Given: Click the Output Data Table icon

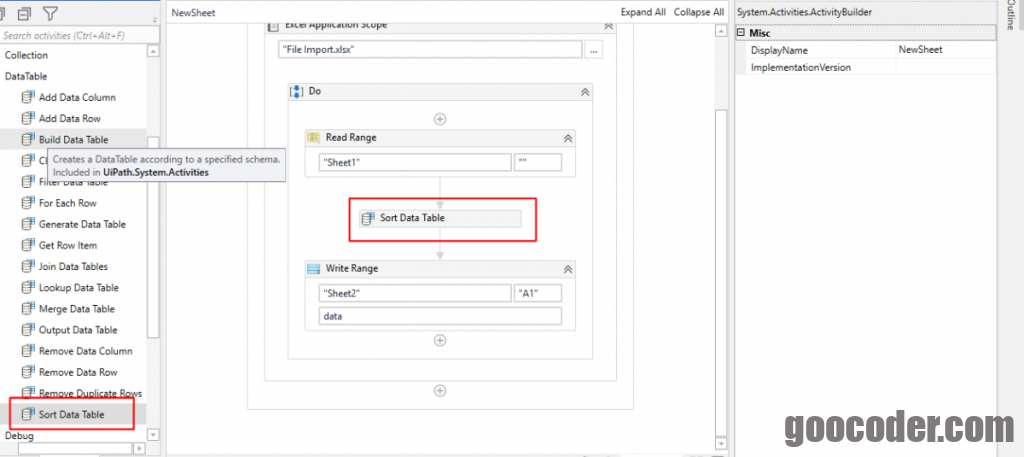Looking at the screenshot, I should (27, 330).
